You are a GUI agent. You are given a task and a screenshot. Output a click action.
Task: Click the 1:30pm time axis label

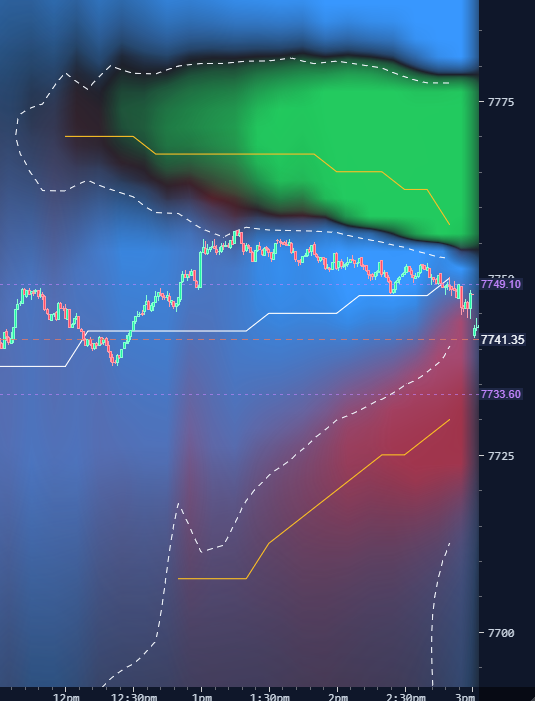tap(270, 697)
